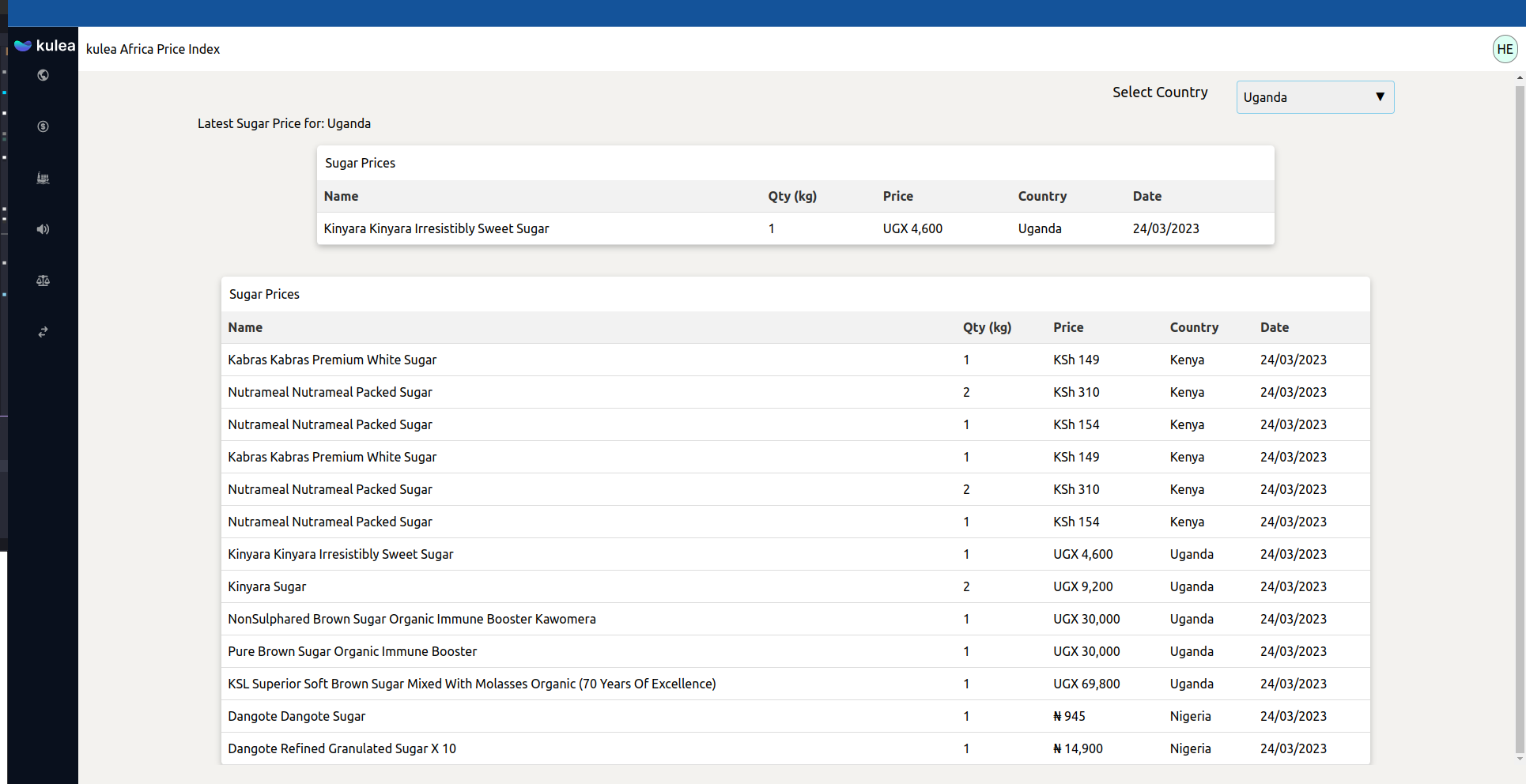Click Pure Brown Sugar Organic Immune Booster
Viewport: 1526px width, 784px height.
click(x=352, y=651)
